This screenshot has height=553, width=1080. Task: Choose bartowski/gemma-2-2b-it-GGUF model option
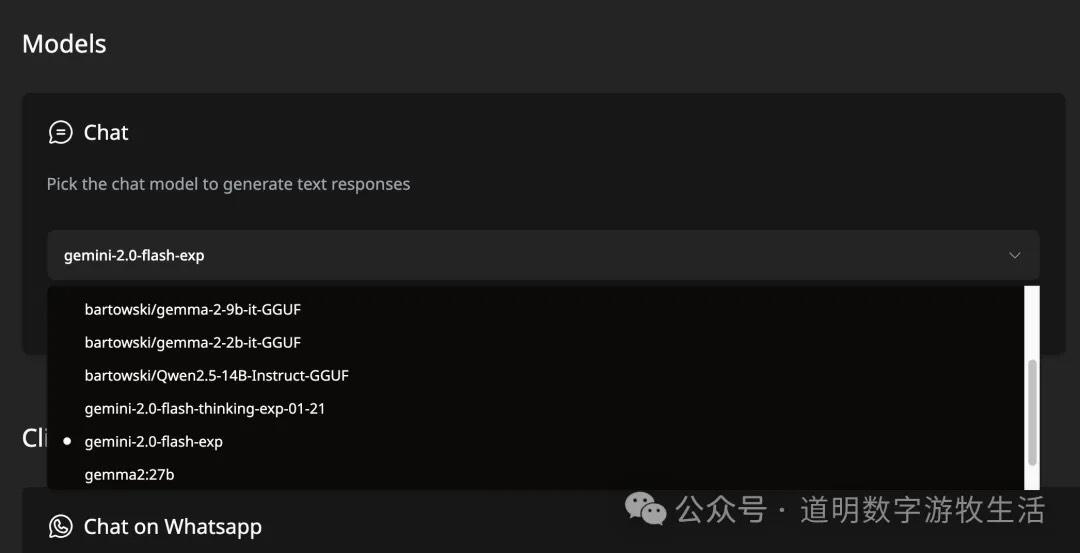192,342
